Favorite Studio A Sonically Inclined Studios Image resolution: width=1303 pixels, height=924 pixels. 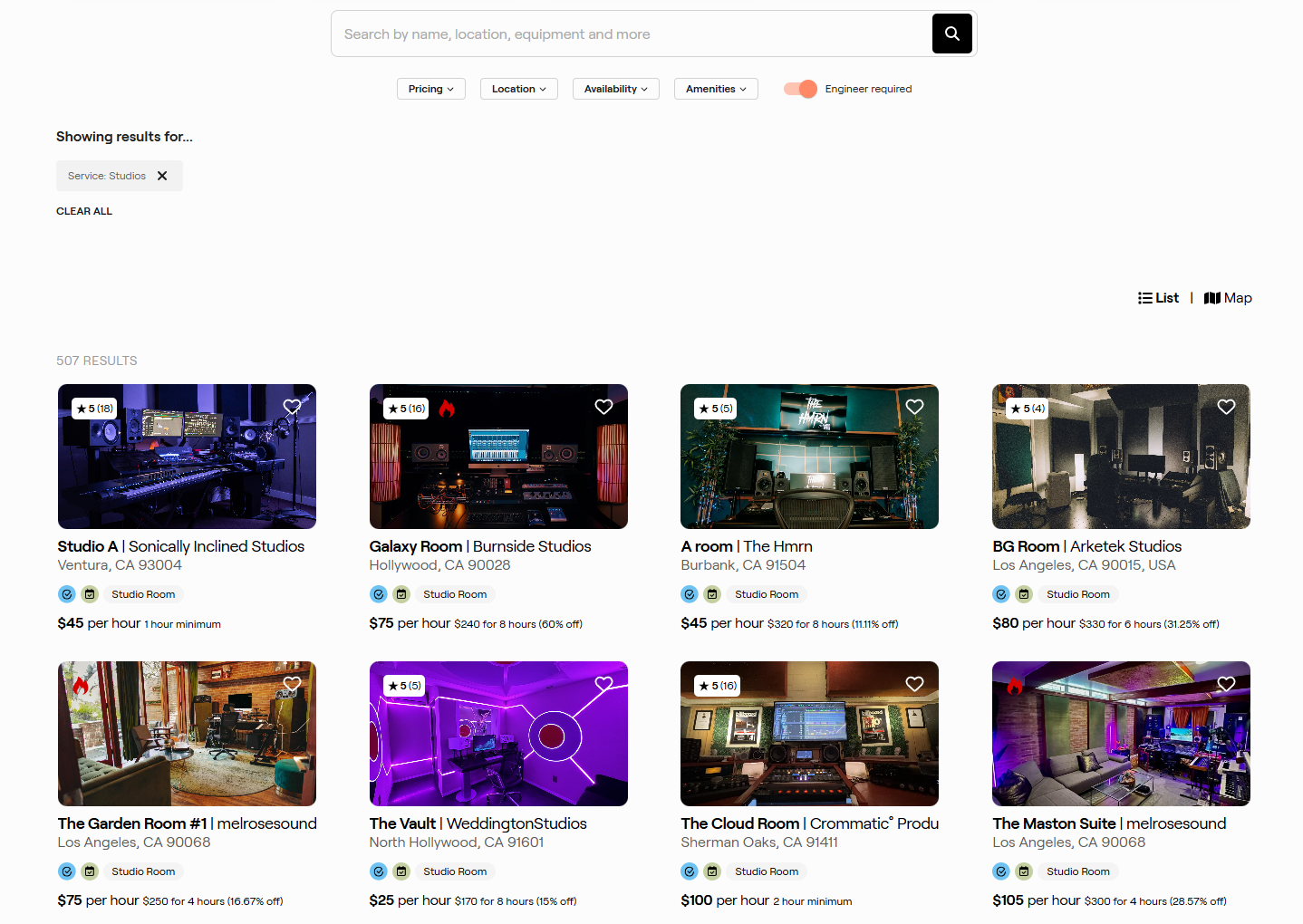292,407
